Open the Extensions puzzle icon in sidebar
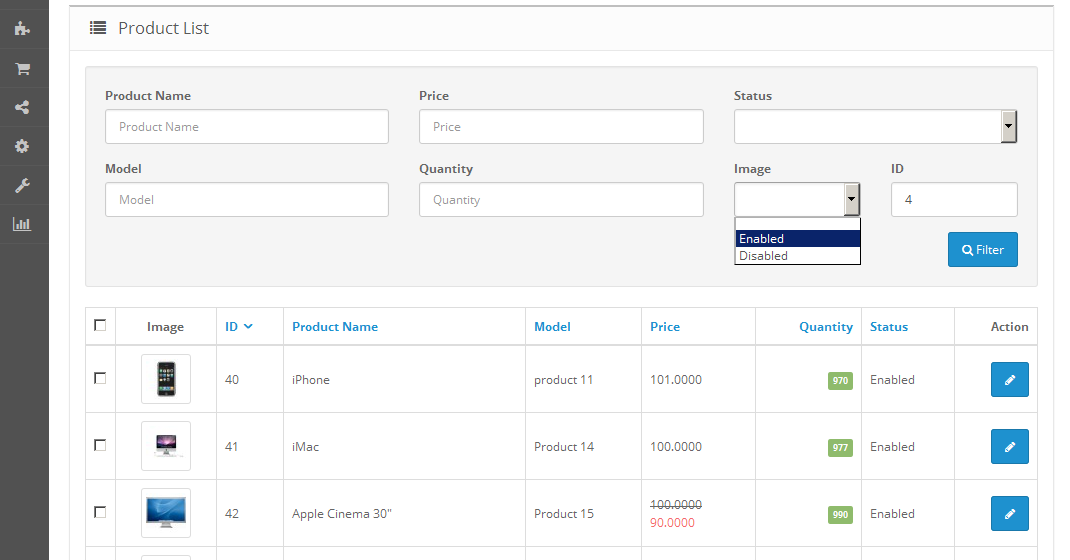1070x560 pixels. (22, 29)
